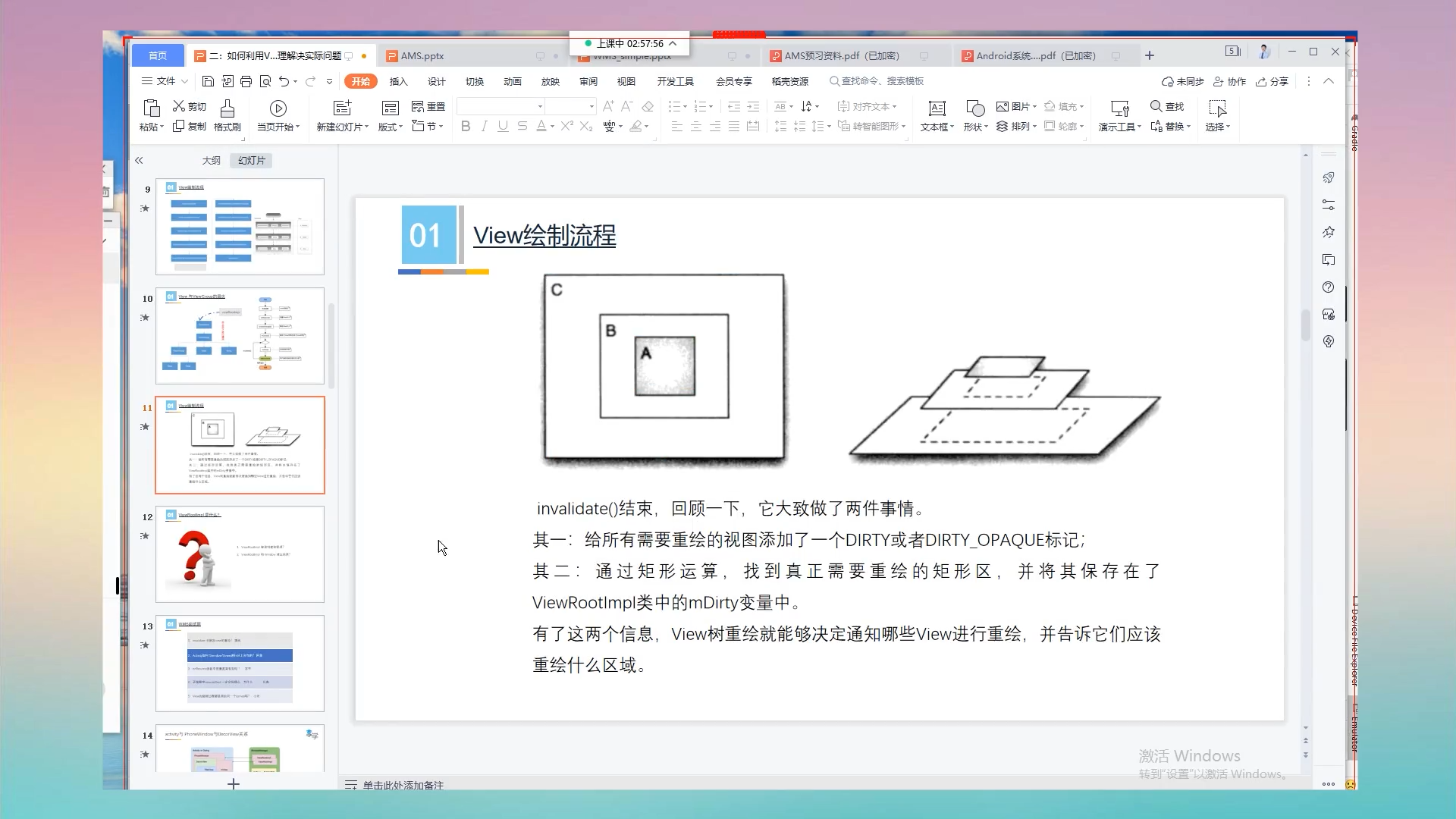The image size is (1456, 819).
Task: Click the Undo arrow icon
Action: (284, 81)
